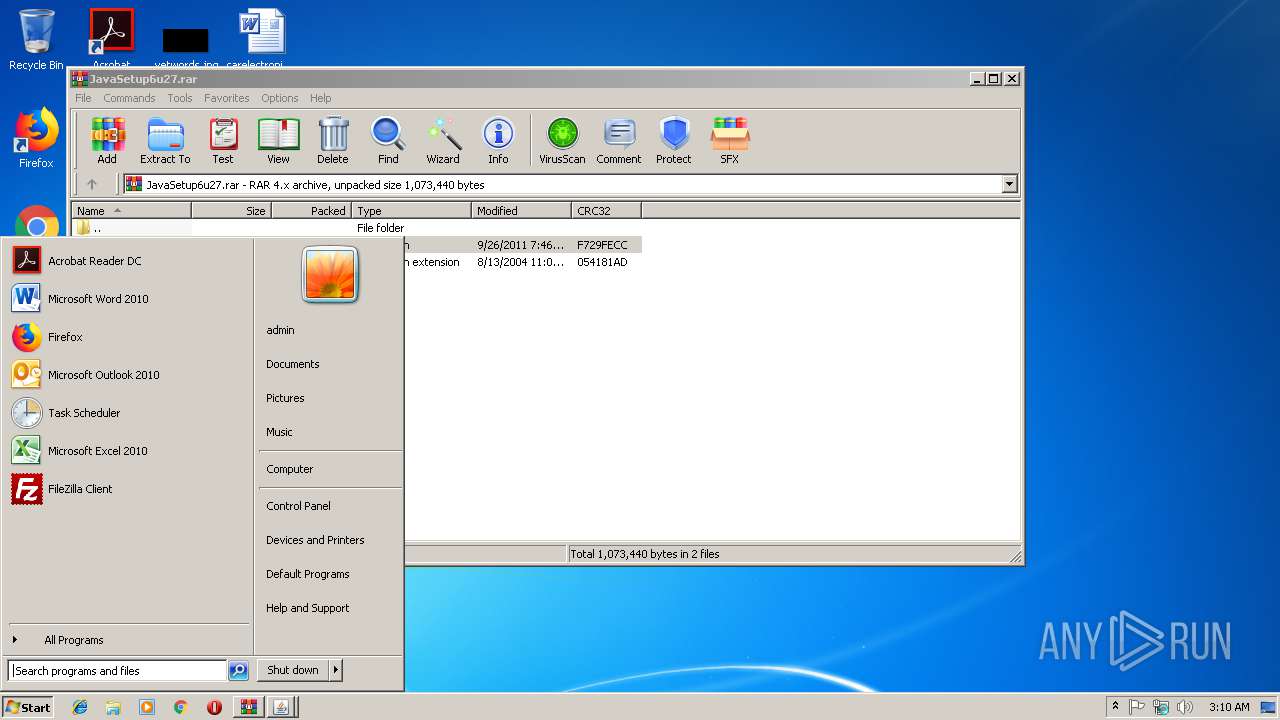1280x720 pixels.
Task: Expand the archive path dropdown arrow
Action: click(1009, 184)
